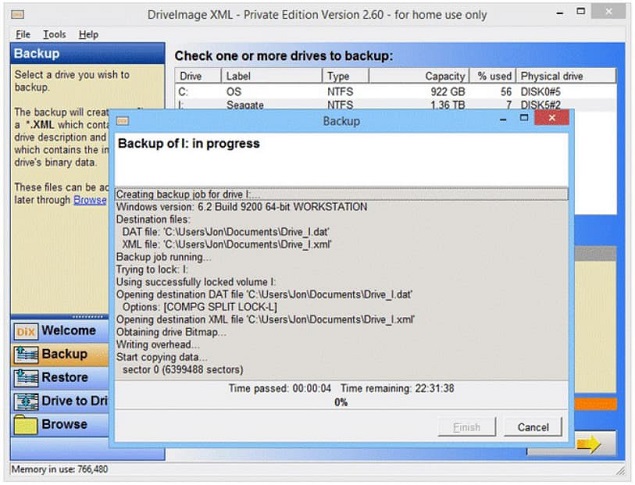Maximize the Backup dialog
Screen dimensions: 635x485
pos(524,118)
